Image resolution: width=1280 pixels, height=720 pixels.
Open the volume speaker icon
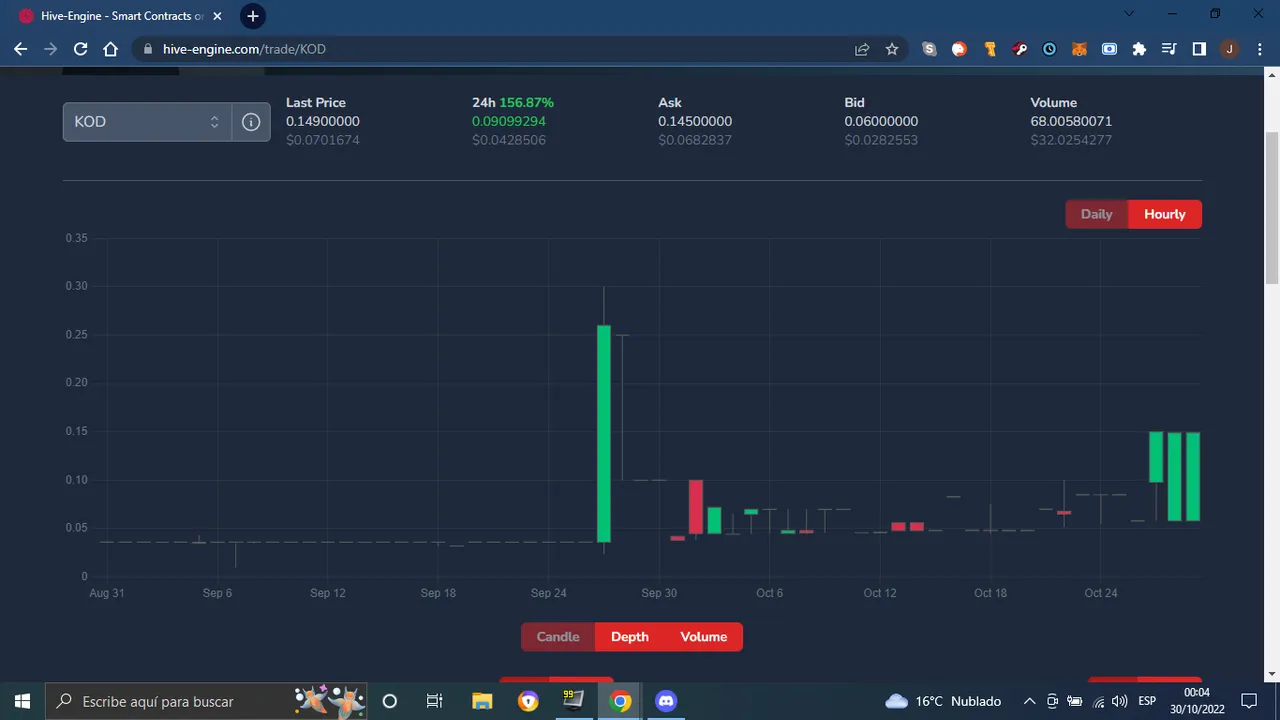tap(1120, 701)
